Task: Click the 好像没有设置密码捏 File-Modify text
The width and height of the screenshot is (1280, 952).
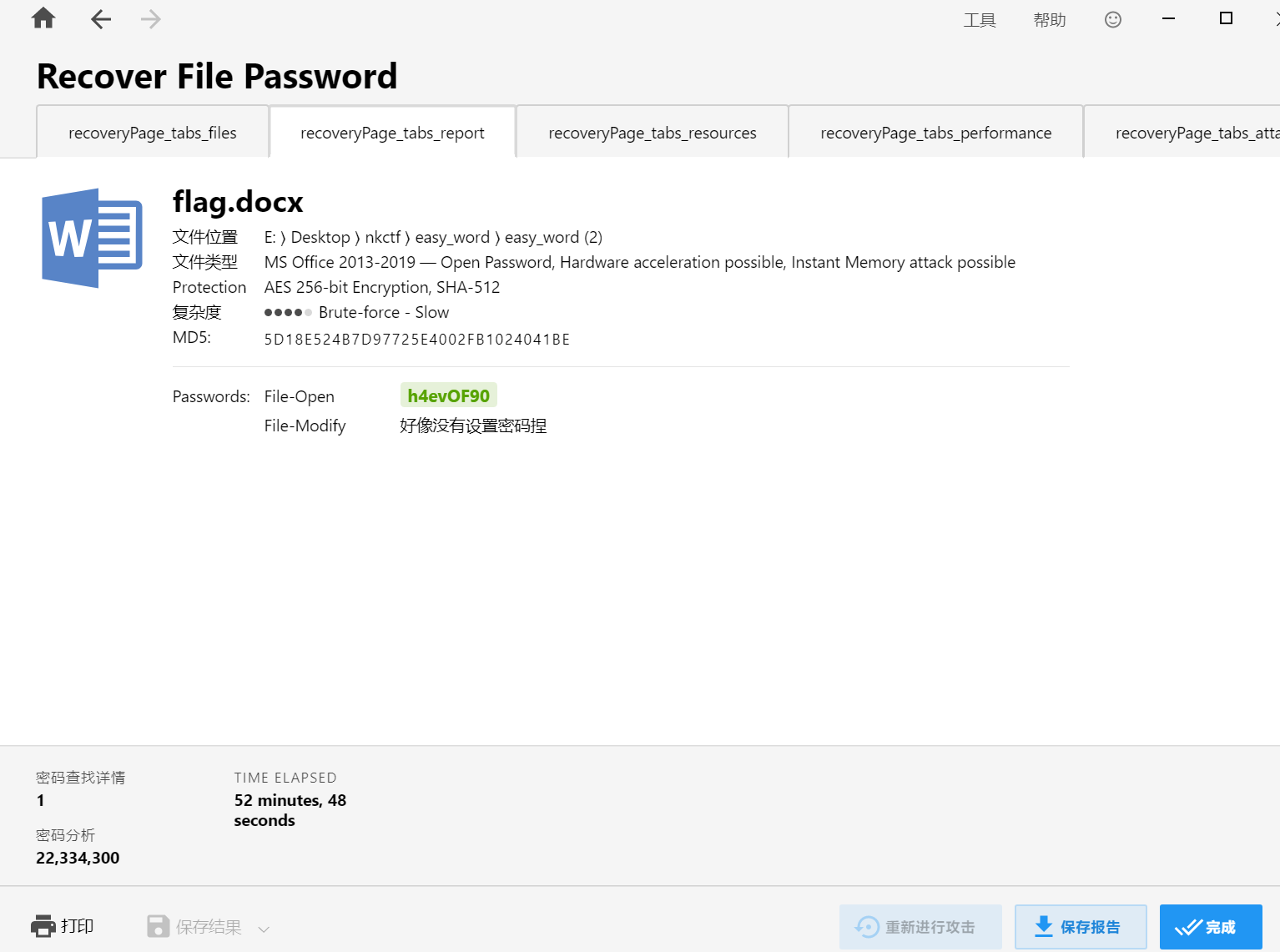Action: [473, 426]
